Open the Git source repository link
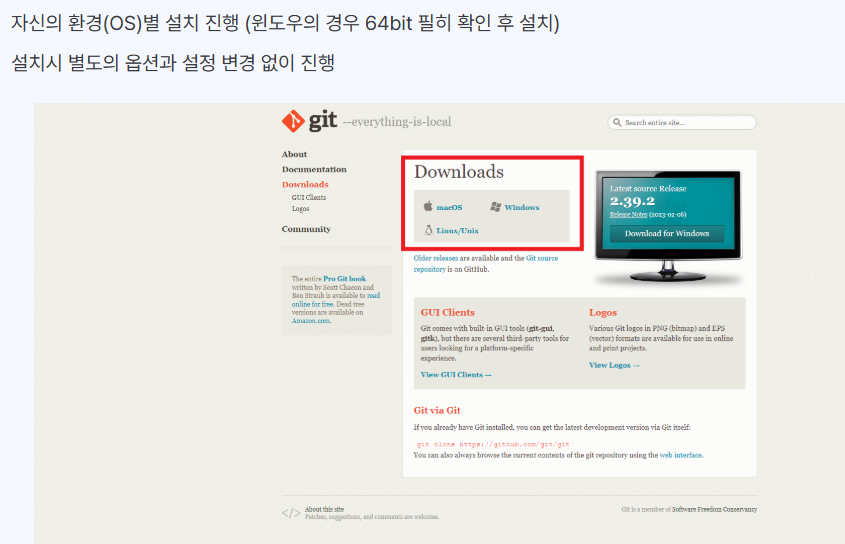The height and width of the screenshot is (544, 845). pyautogui.click(x=542, y=258)
